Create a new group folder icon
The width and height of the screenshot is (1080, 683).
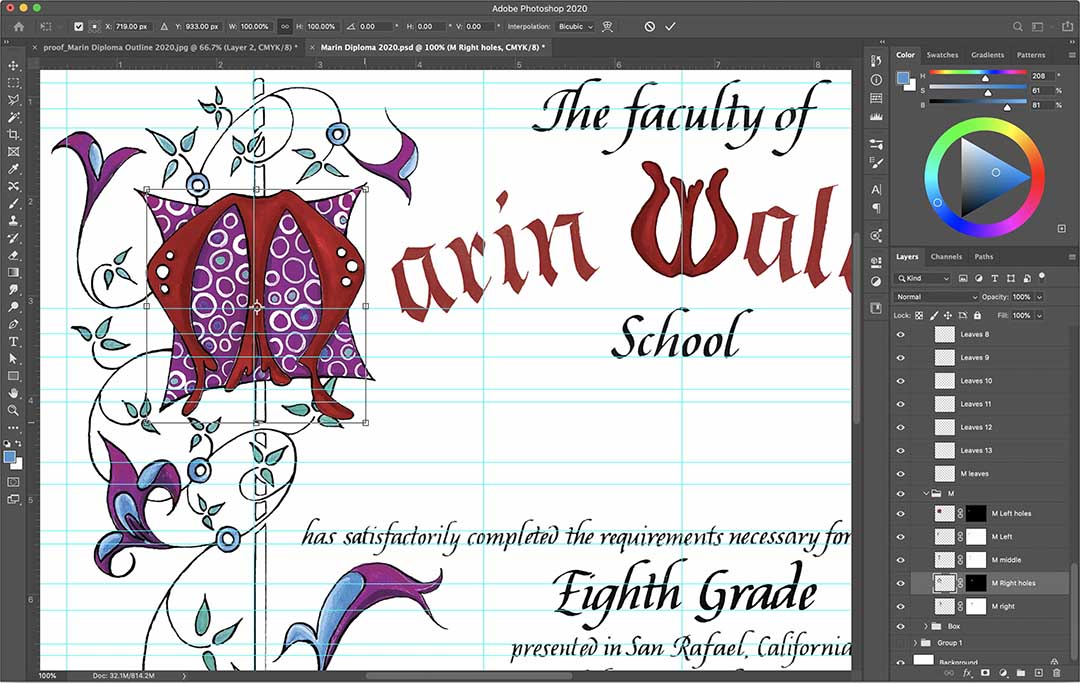click(1021, 673)
